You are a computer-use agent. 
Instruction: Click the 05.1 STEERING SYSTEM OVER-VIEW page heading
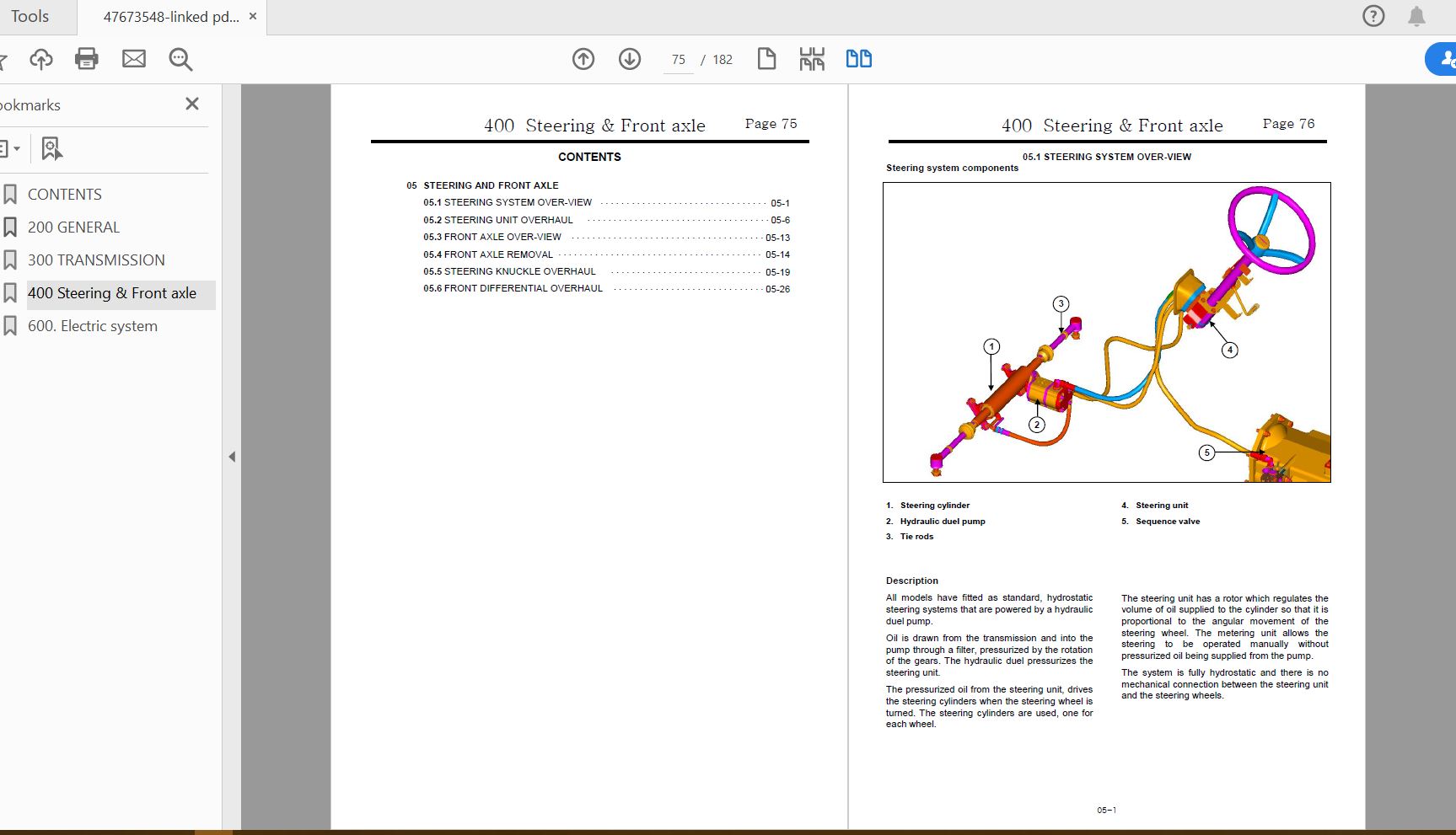pos(1107,157)
